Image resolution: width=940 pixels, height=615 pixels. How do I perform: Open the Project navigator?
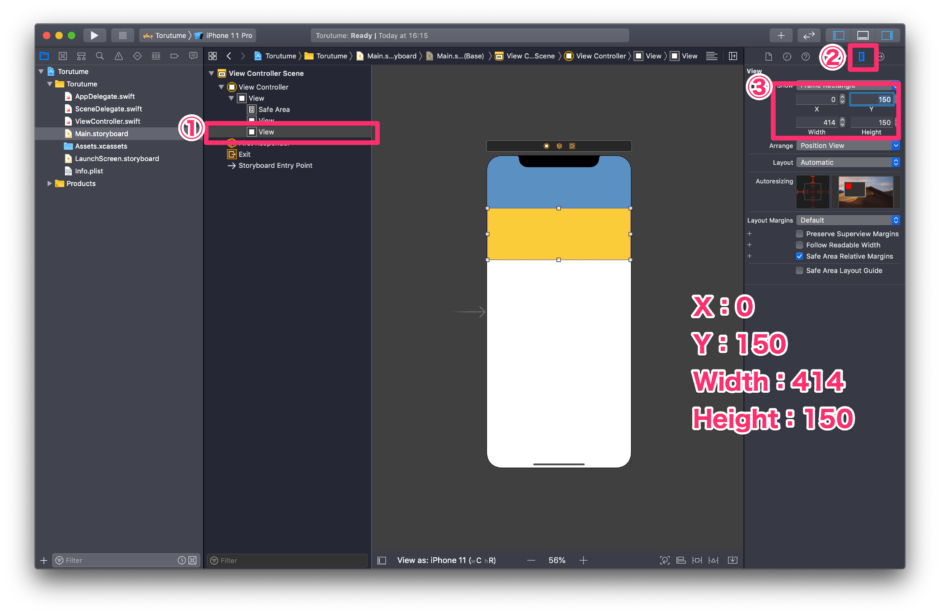(44, 56)
